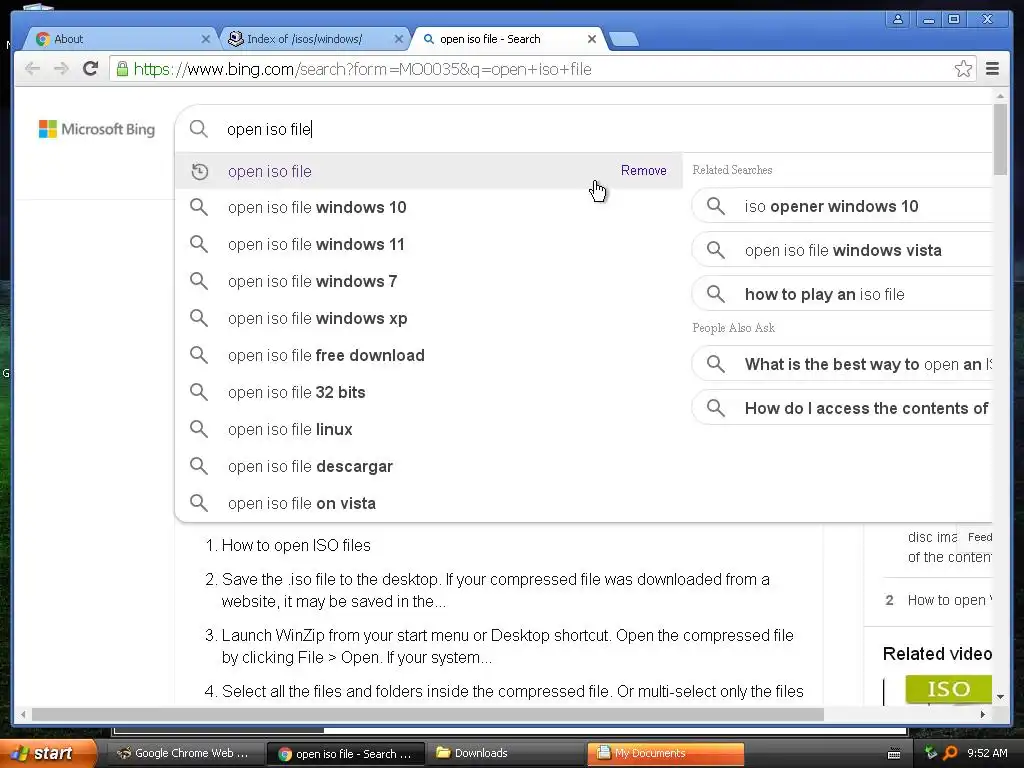Click the Chrome user profile icon
This screenshot has width=1024, height=768.
(x=898, y=20)
